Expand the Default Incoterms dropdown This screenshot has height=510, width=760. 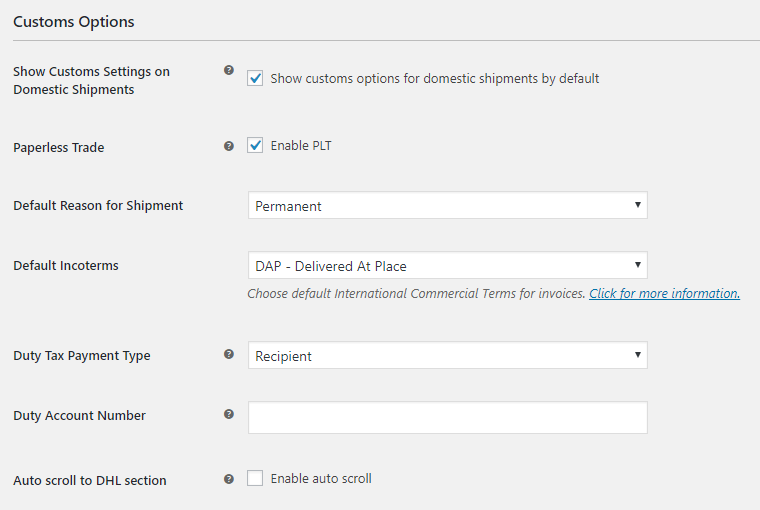pos(447,266)
